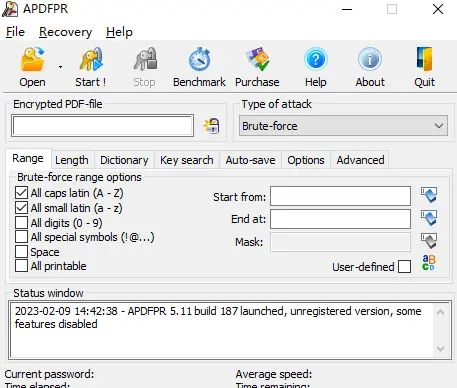The width and height of the screenshot is (457, 388).
Task: Click the Start from input field
Action: [340, 196]
